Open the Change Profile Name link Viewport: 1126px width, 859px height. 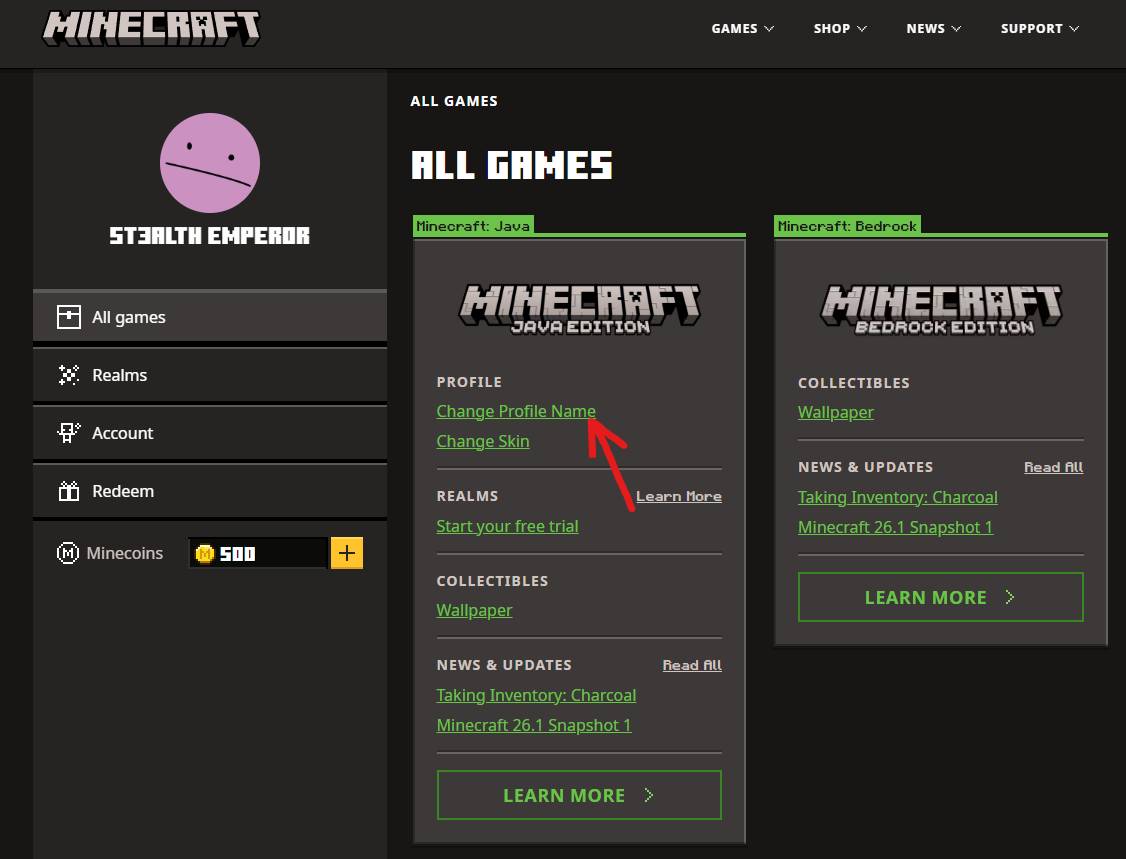515,411
